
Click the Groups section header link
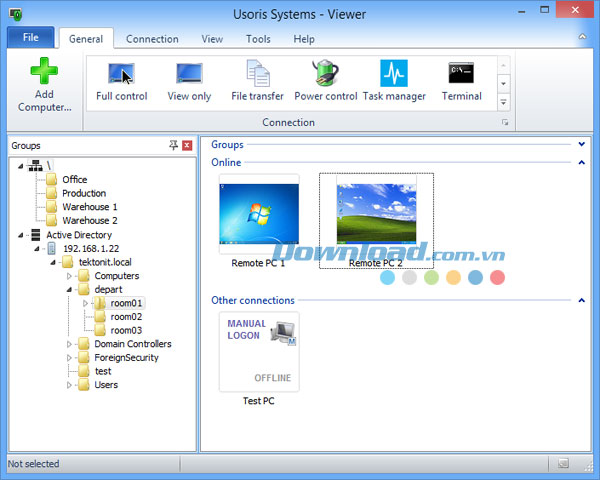[x=227, y=144]
